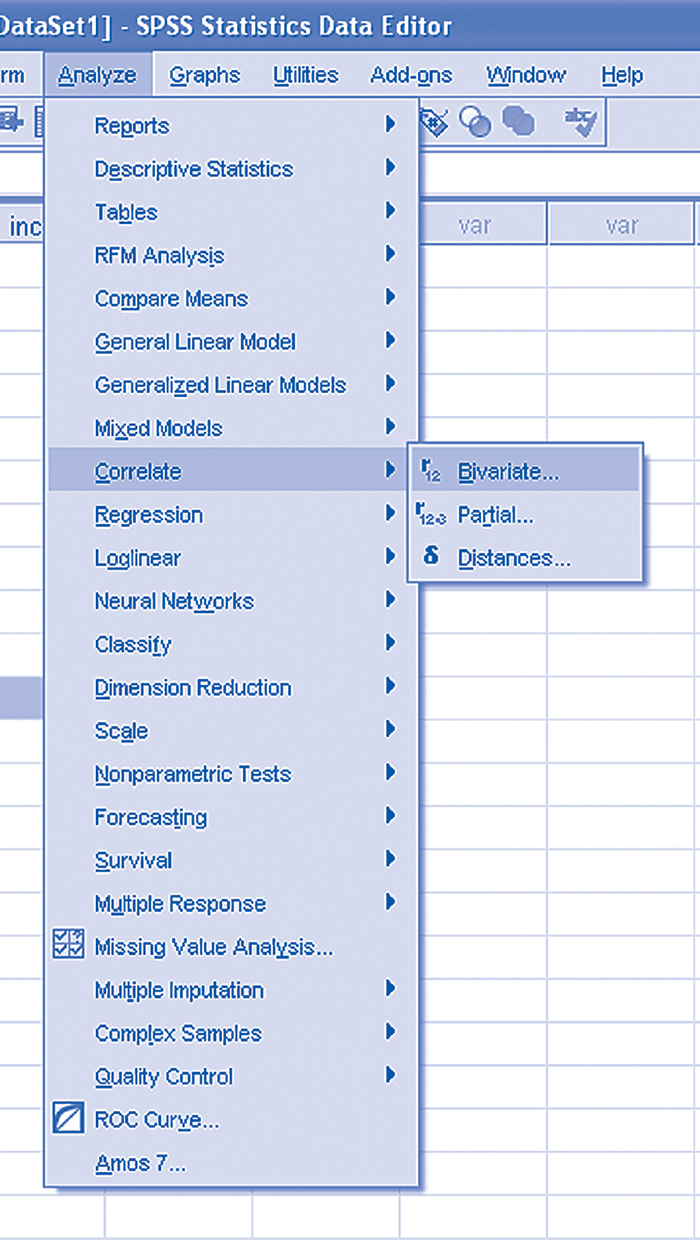Screen dimensions: 700x1240
Task: Open the Graphs menu
Action: 204,75
